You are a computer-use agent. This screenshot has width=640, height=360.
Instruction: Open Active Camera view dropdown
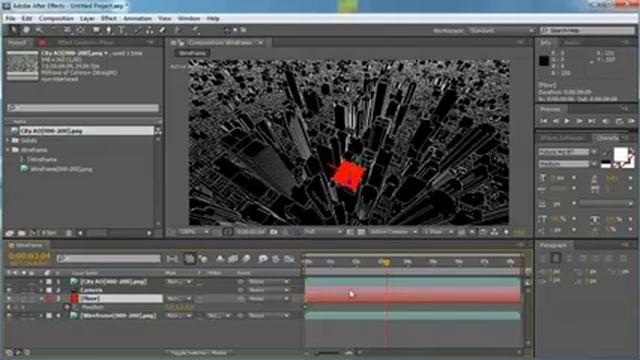(393, 232)
